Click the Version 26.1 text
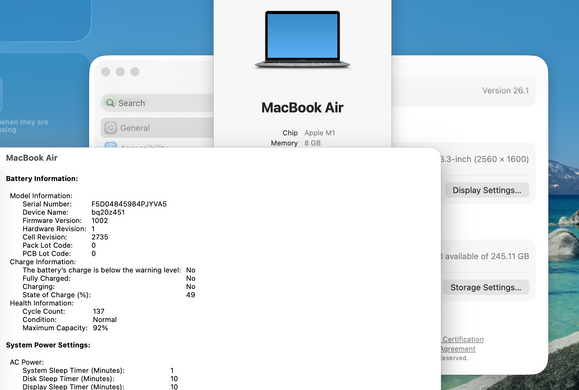Screen dimensions: 579x390 505,90
